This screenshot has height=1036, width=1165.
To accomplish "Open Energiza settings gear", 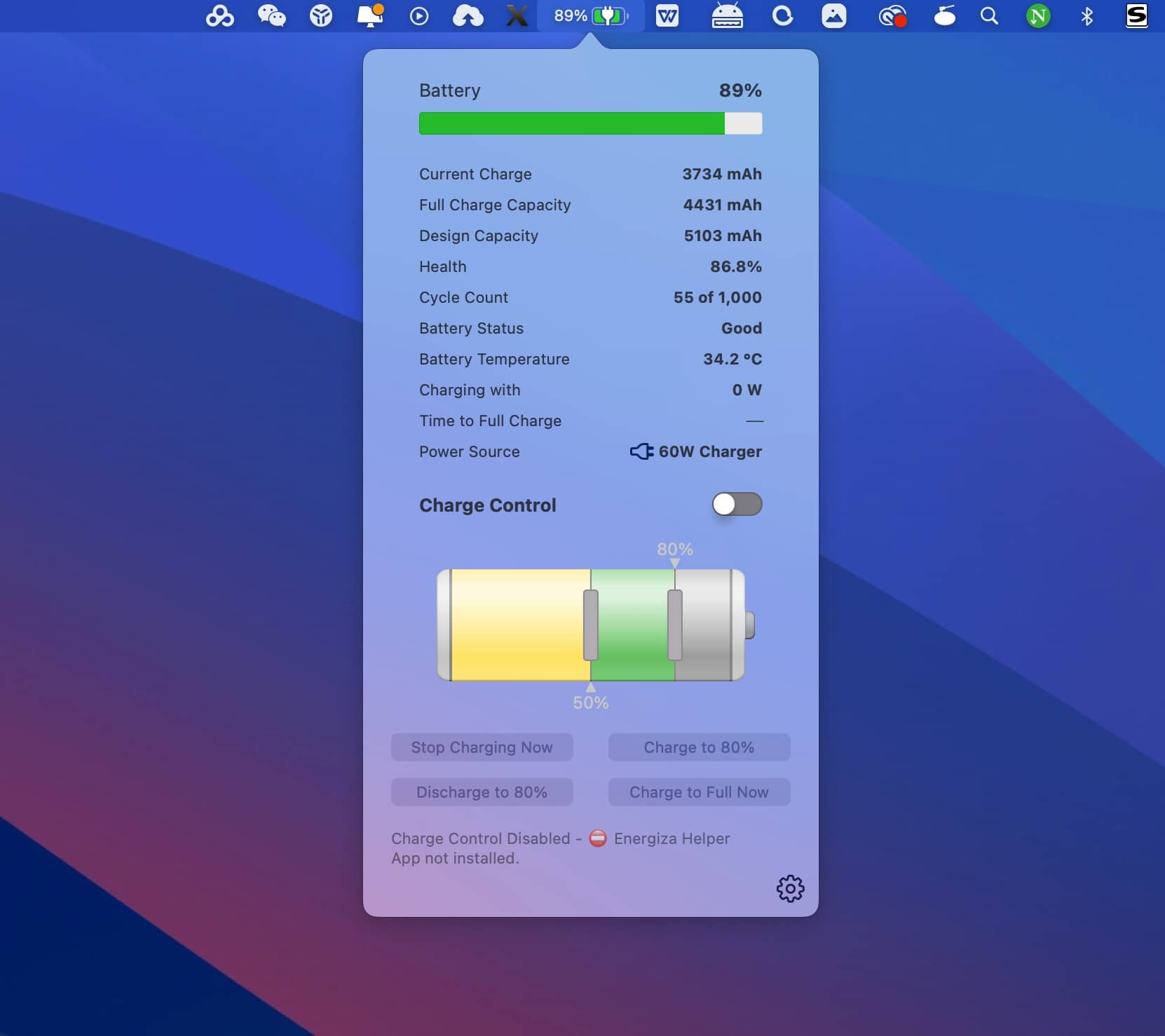I will (790, 888).
